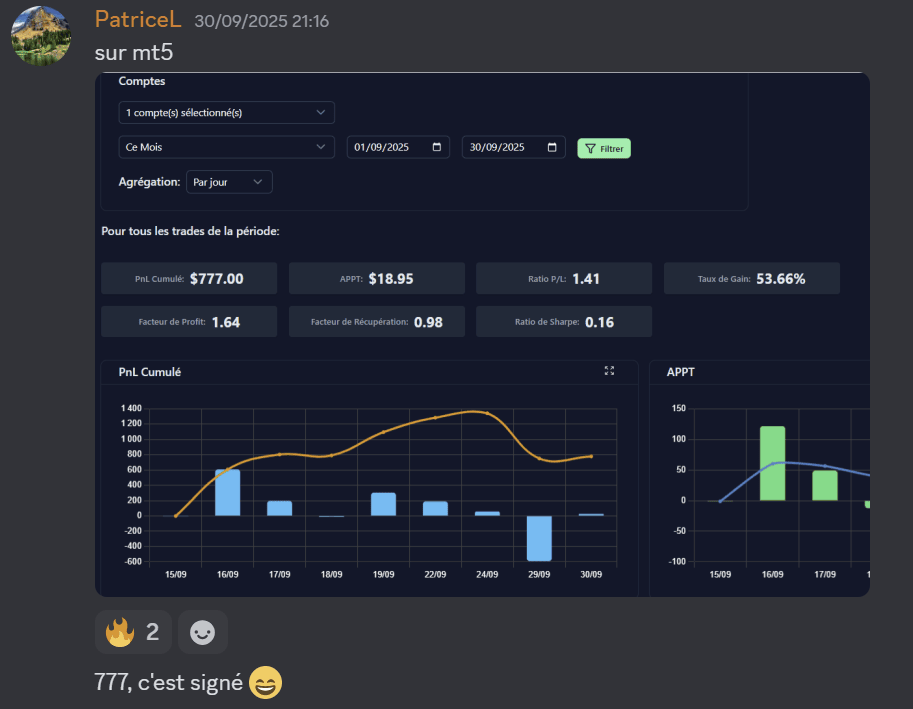Click the PnL Cumulé $777.00 stat card

(189, 279)
